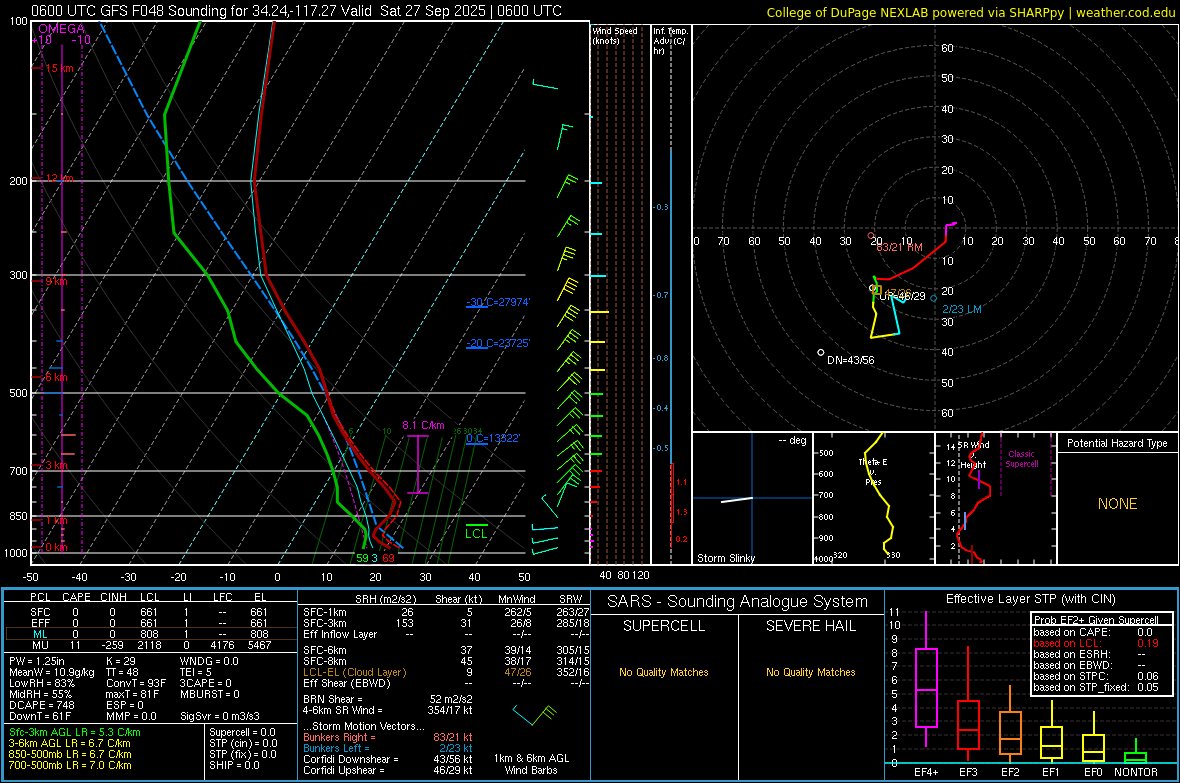
Task: Select the magenta OMEGA label
Action: click(61, 29)
